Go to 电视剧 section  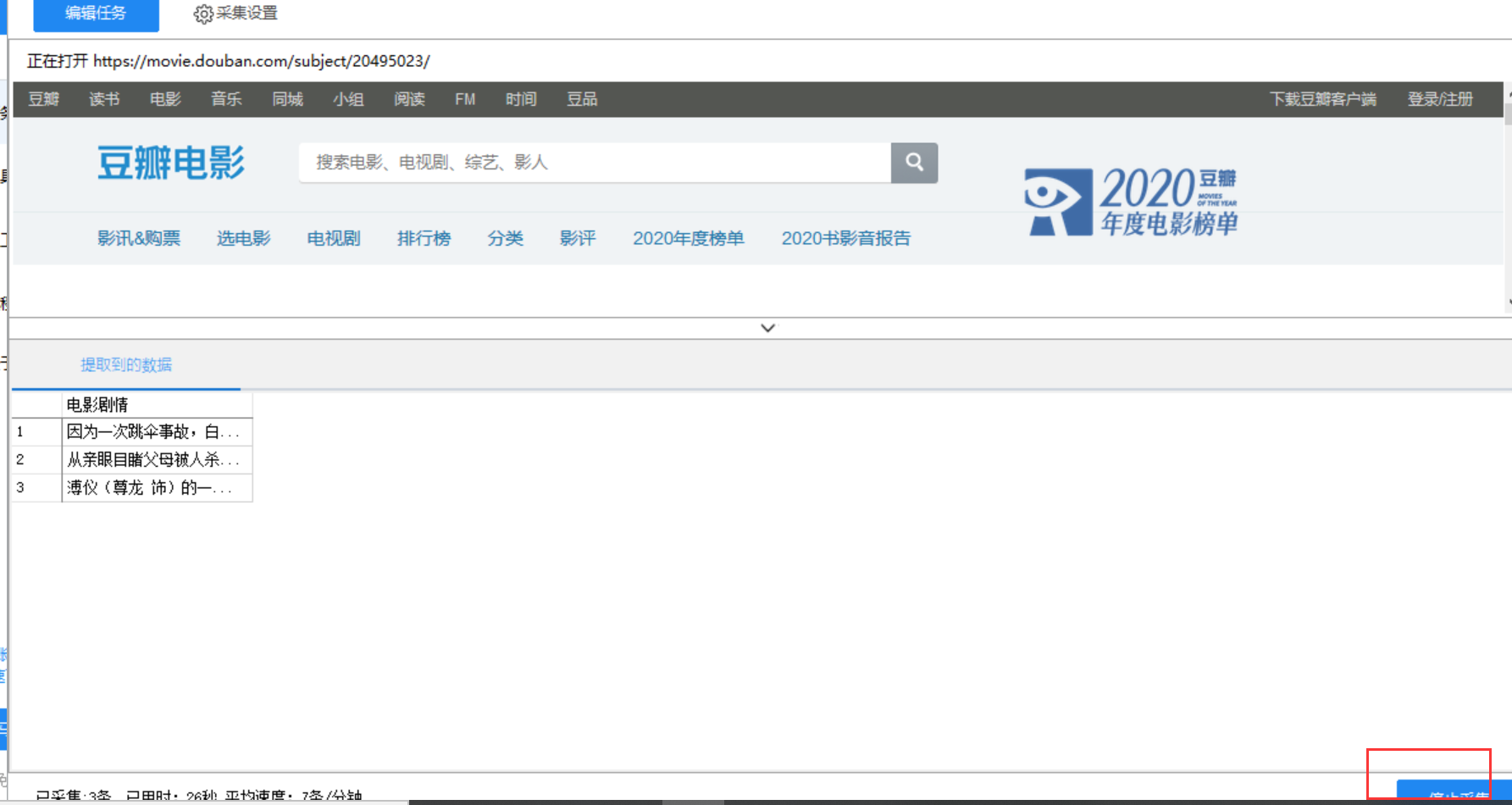334,238
